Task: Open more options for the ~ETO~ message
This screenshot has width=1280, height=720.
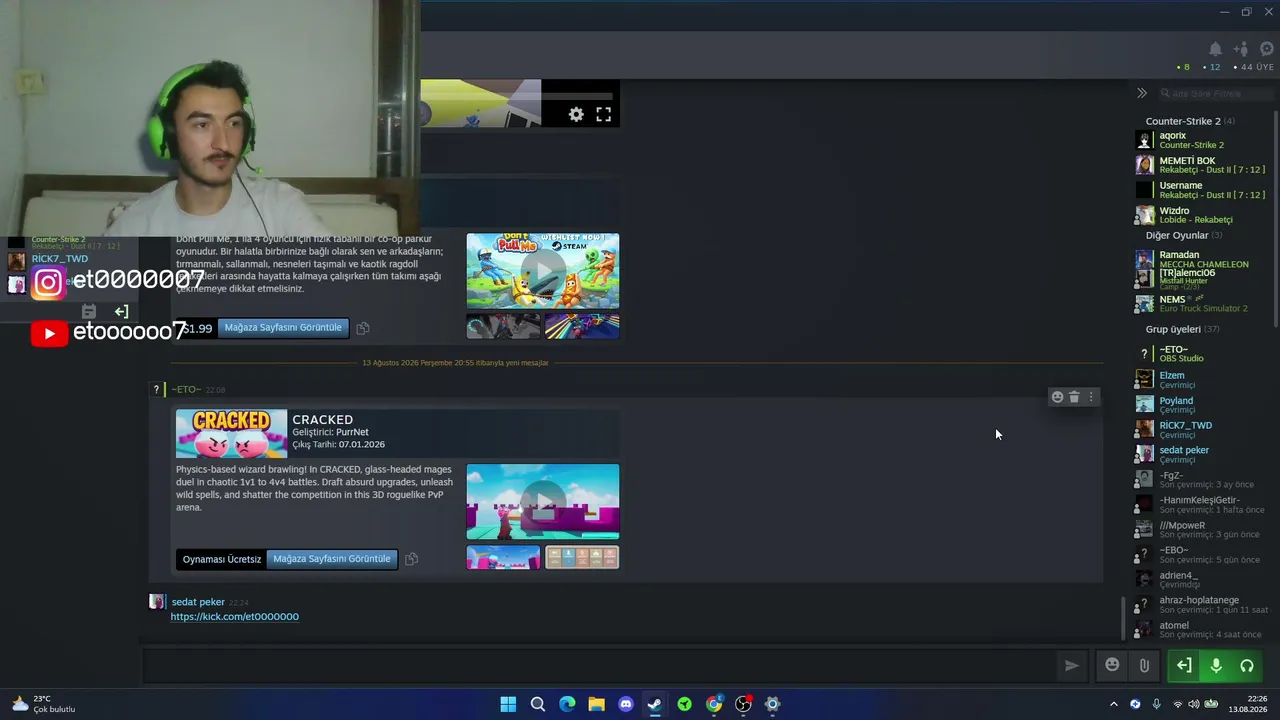Action: (1091, 397)
